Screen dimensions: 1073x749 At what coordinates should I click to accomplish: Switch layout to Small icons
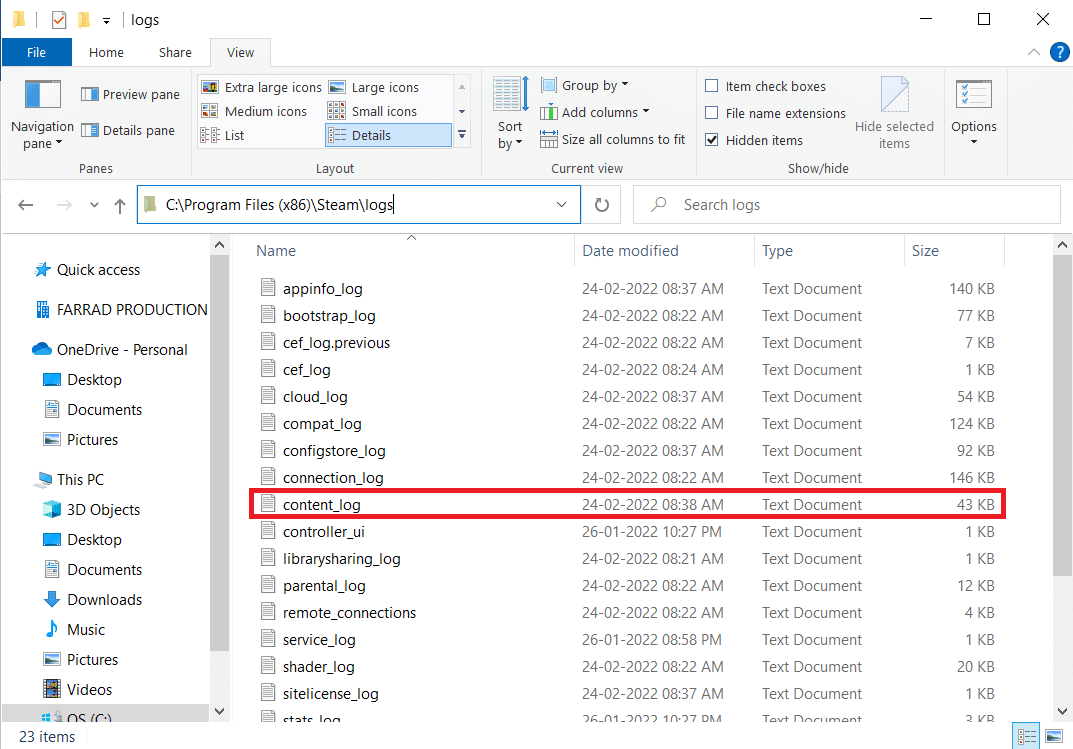pos(372,111)
